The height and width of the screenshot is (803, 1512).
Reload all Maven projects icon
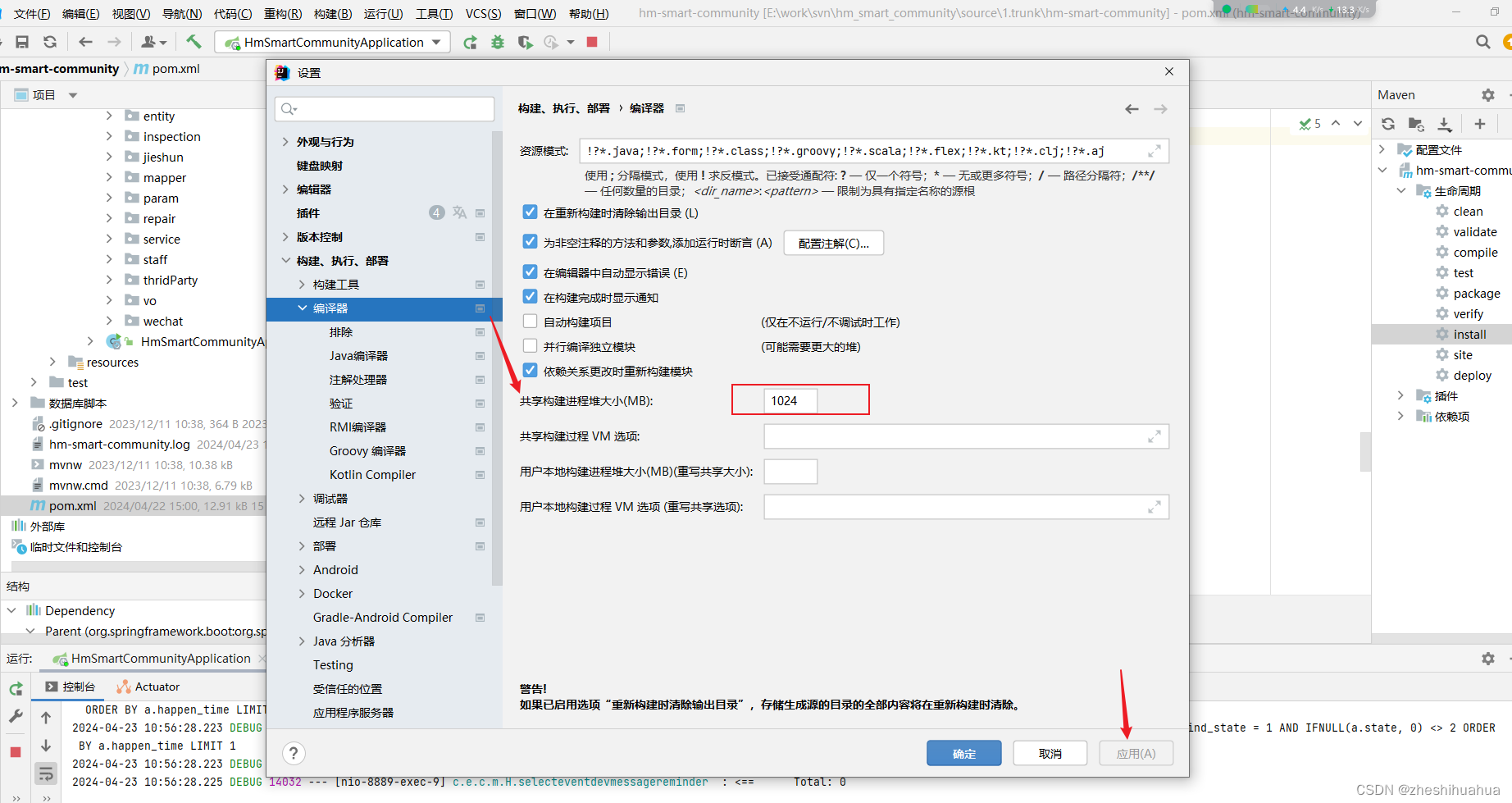pyautogui.click(x=1388, y=124)
